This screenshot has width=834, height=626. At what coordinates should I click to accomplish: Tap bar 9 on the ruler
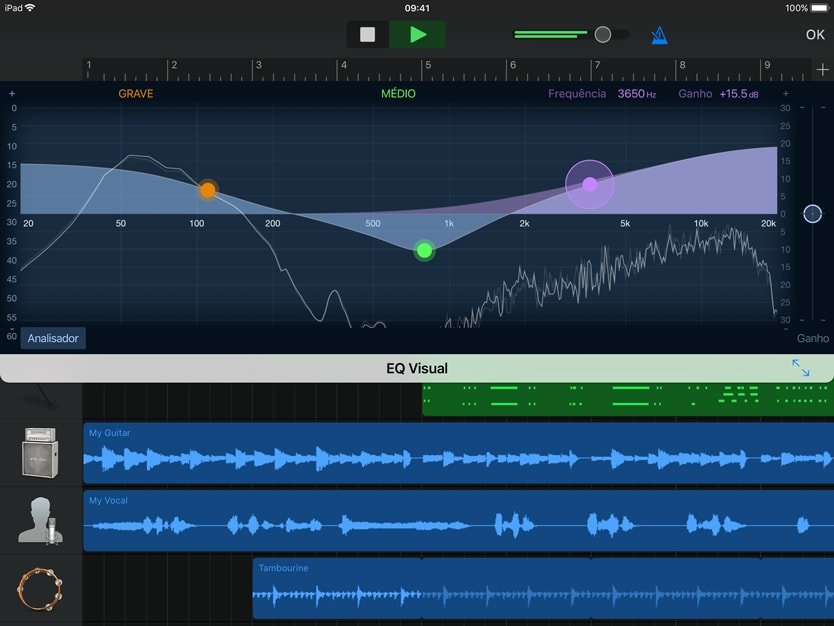767,65
